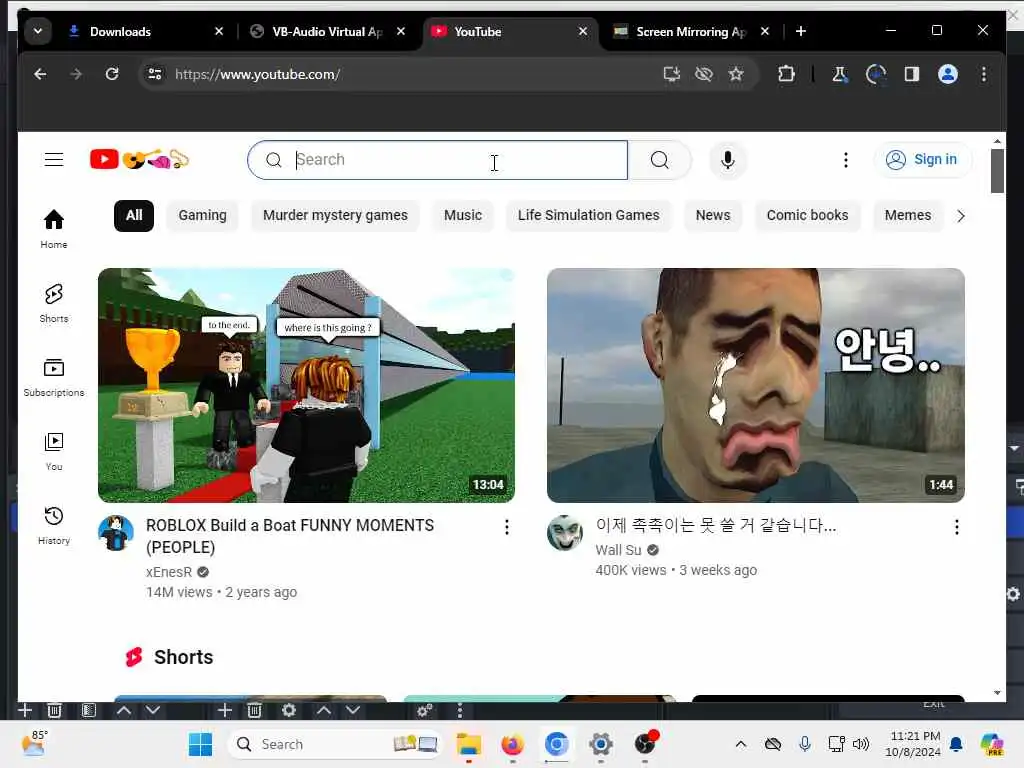
Task: Open Shorts from the sidebar
Action: [x=54, y=303]
